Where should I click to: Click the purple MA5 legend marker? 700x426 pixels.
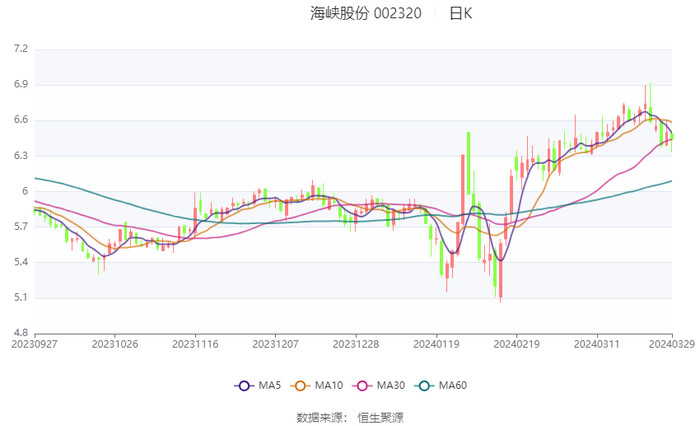245,386
